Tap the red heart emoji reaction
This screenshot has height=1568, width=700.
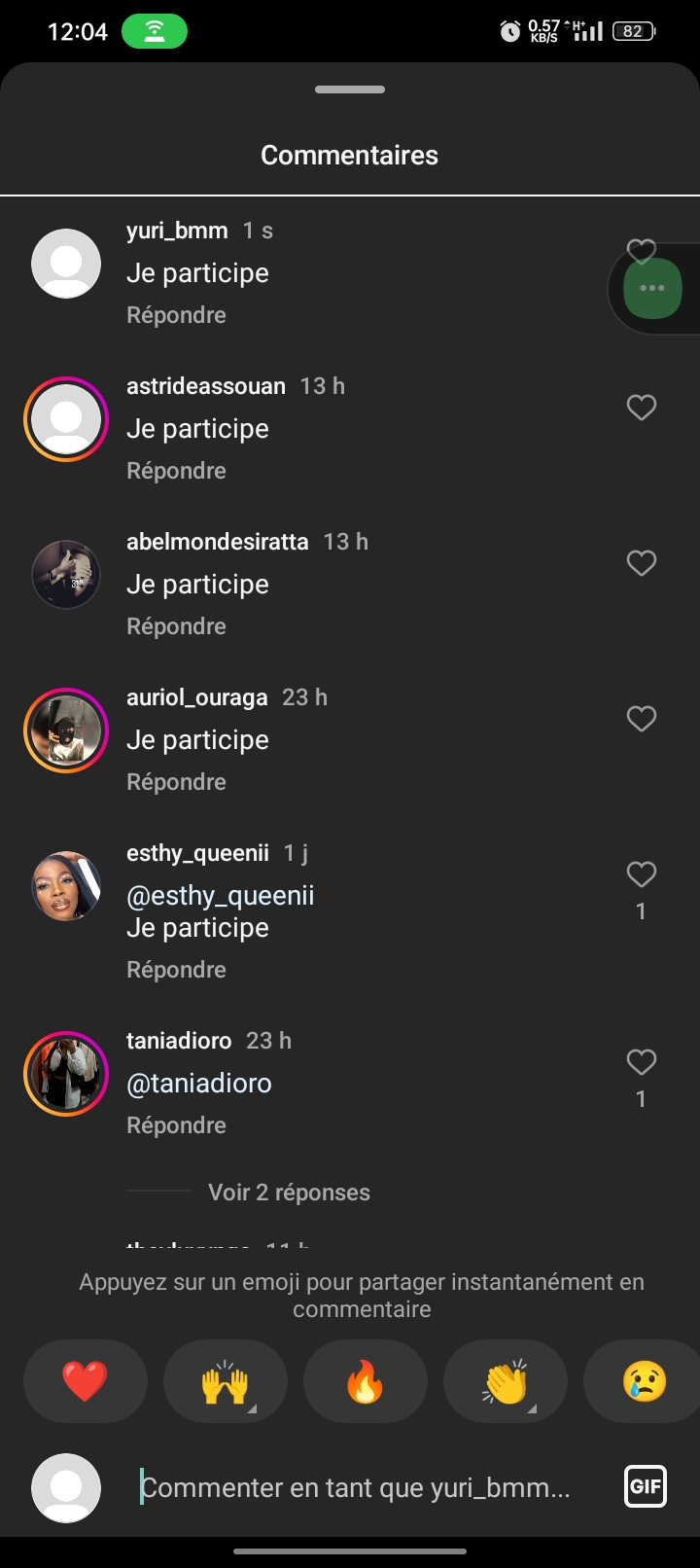86,1381
